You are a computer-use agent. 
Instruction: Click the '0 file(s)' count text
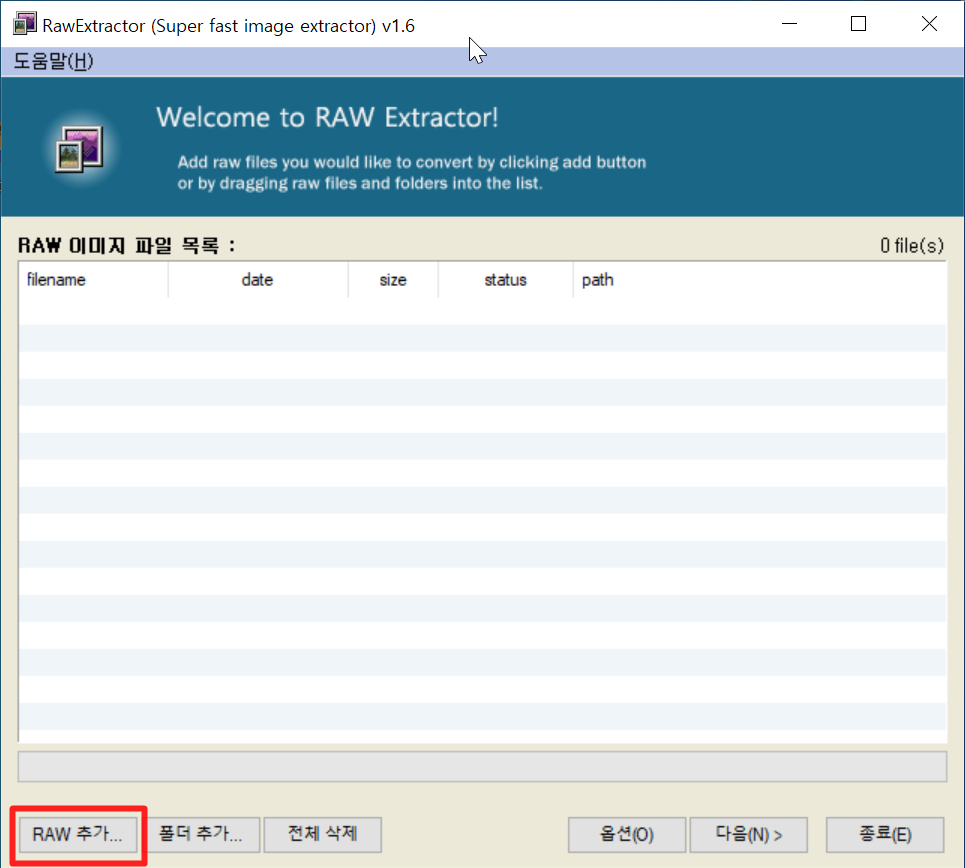pos(911,246)
